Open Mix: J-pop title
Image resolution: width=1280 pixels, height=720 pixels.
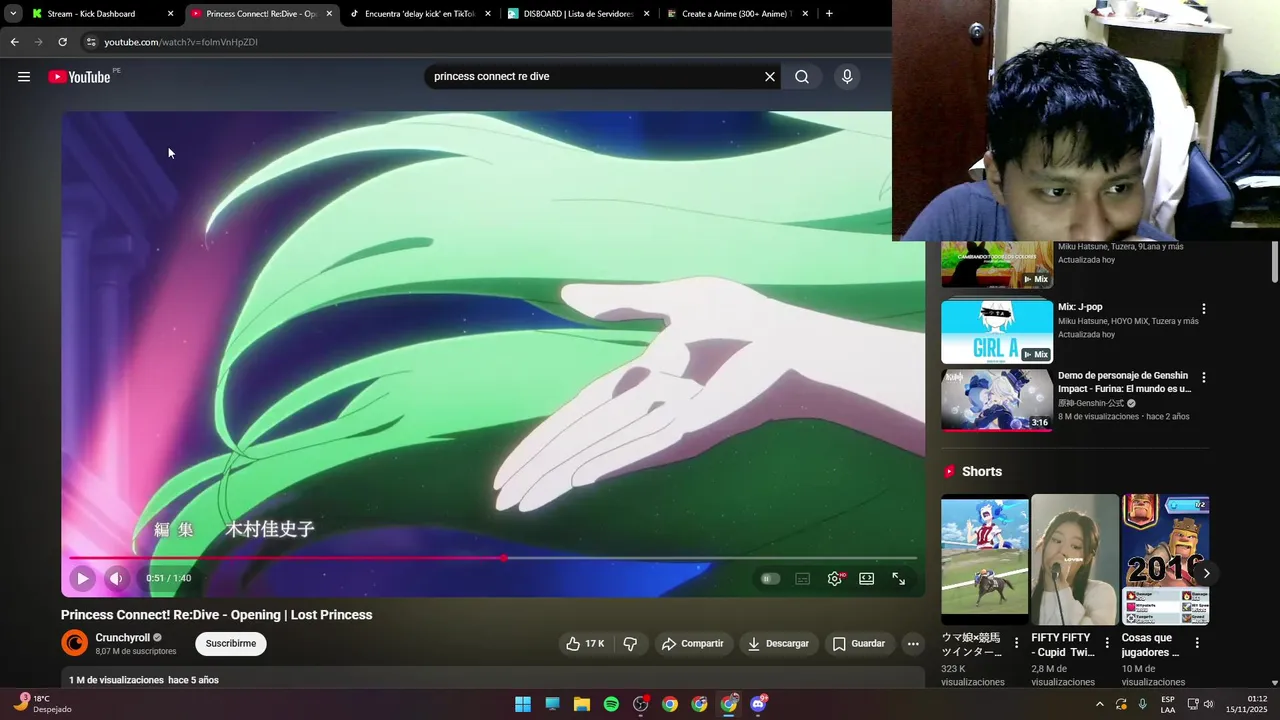pyautogui.click(x=1080, y=307)
